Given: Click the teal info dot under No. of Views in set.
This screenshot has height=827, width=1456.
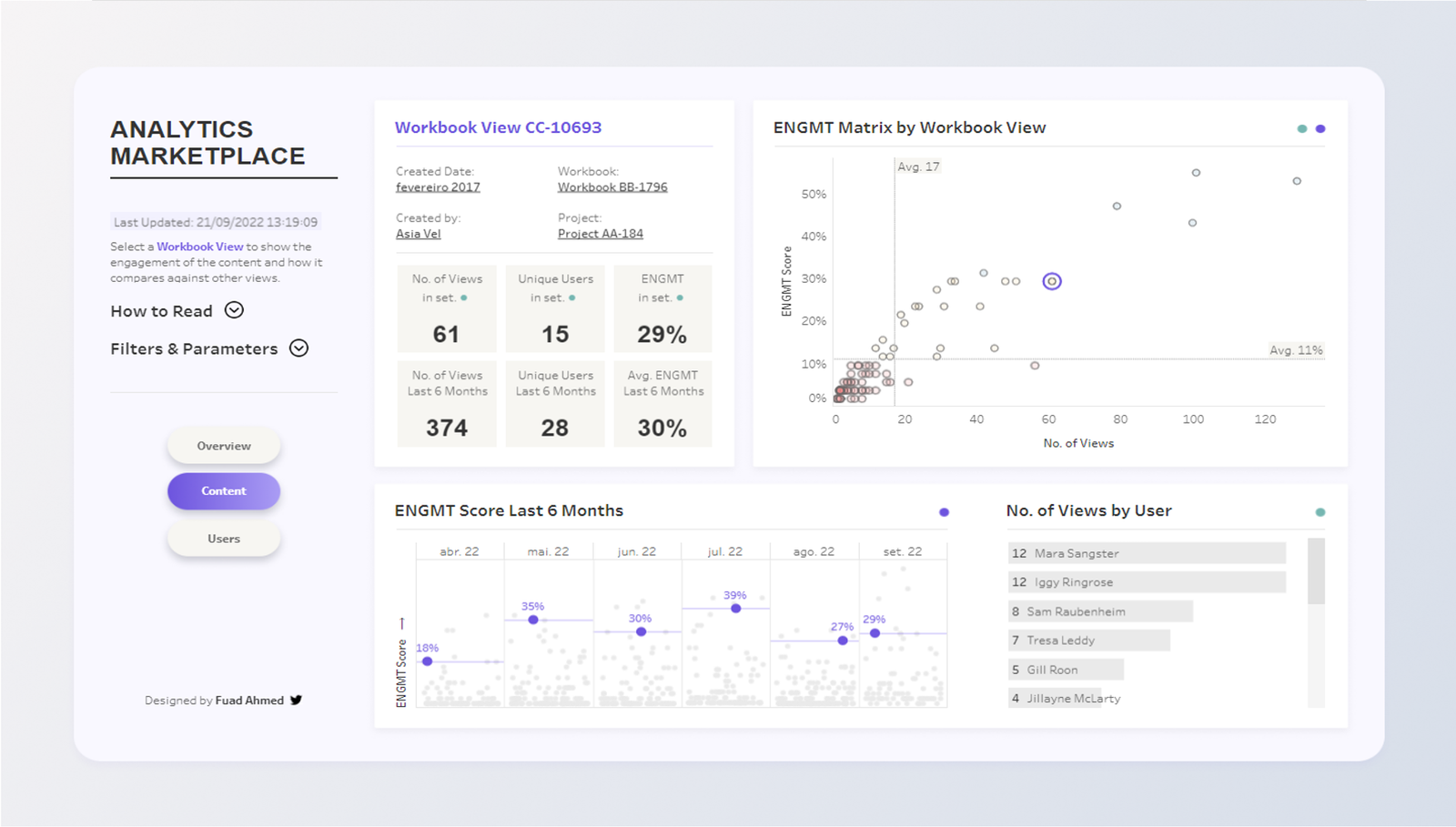Looking at the screenshot, I should (x=464, y=298).
